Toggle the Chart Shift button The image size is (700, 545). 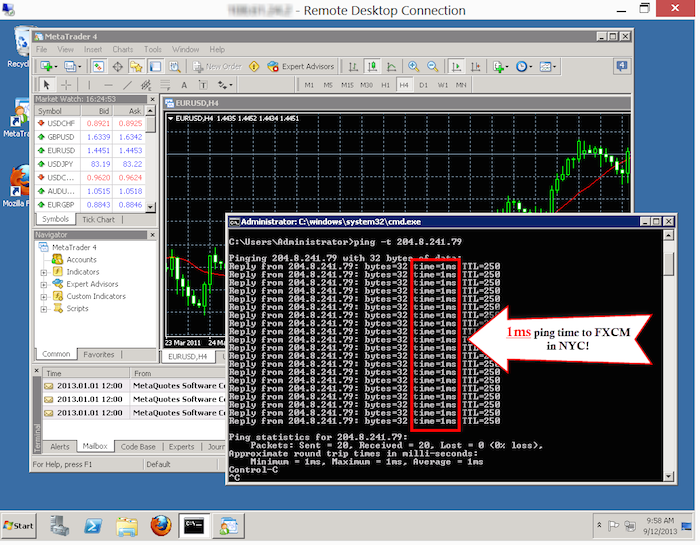pos(475,67)
